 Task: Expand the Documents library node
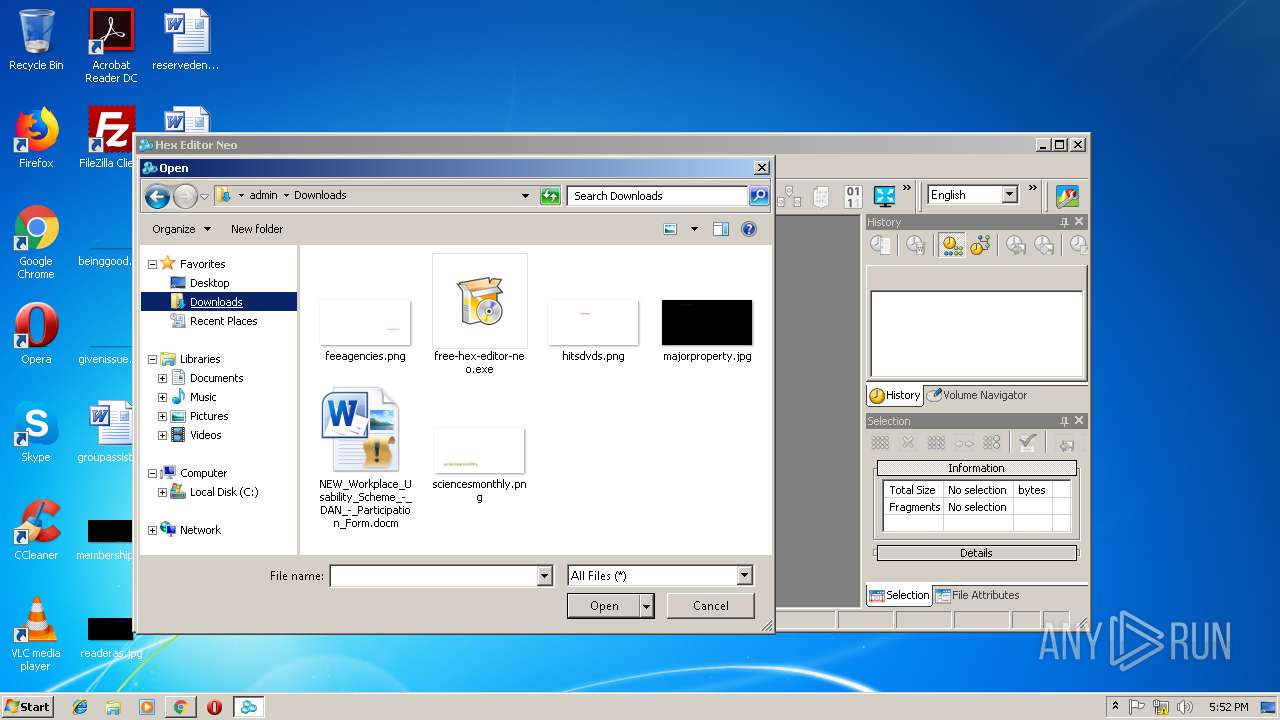coord(162,378)
